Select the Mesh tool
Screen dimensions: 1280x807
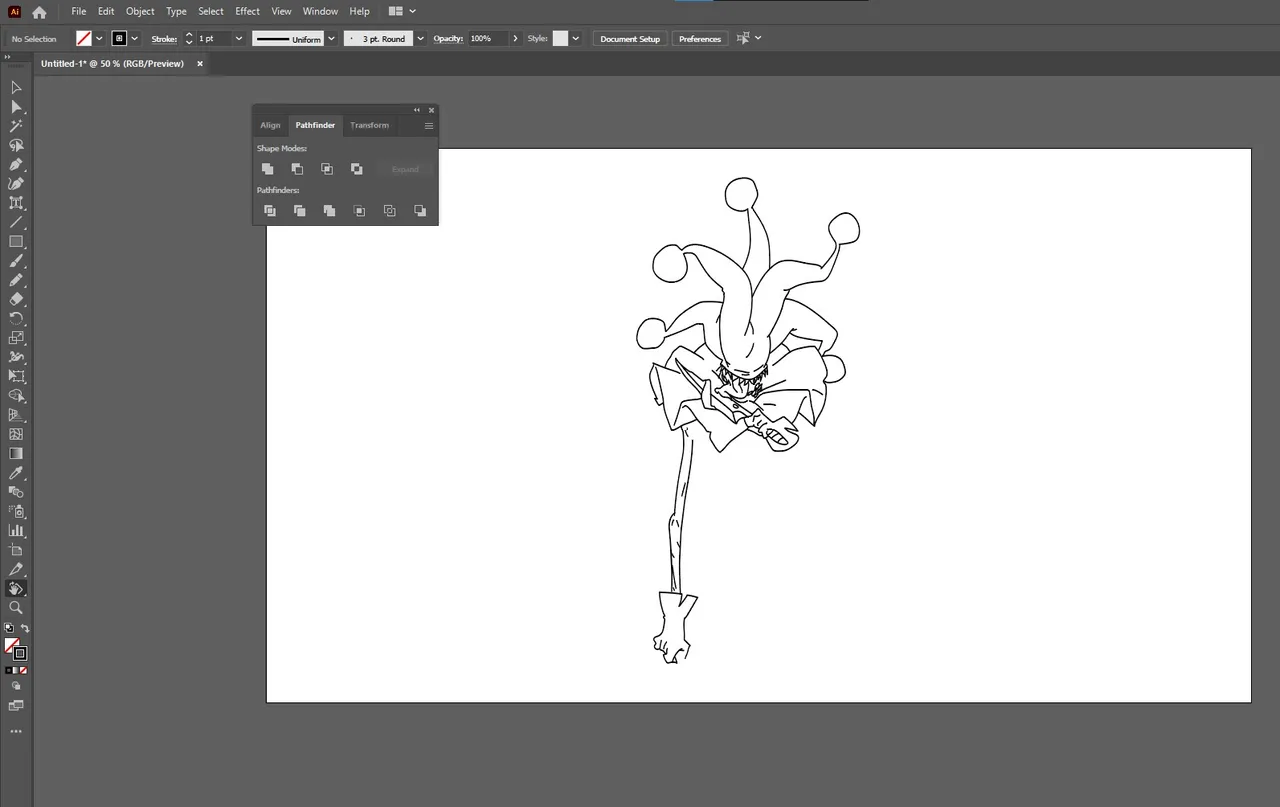16,434
